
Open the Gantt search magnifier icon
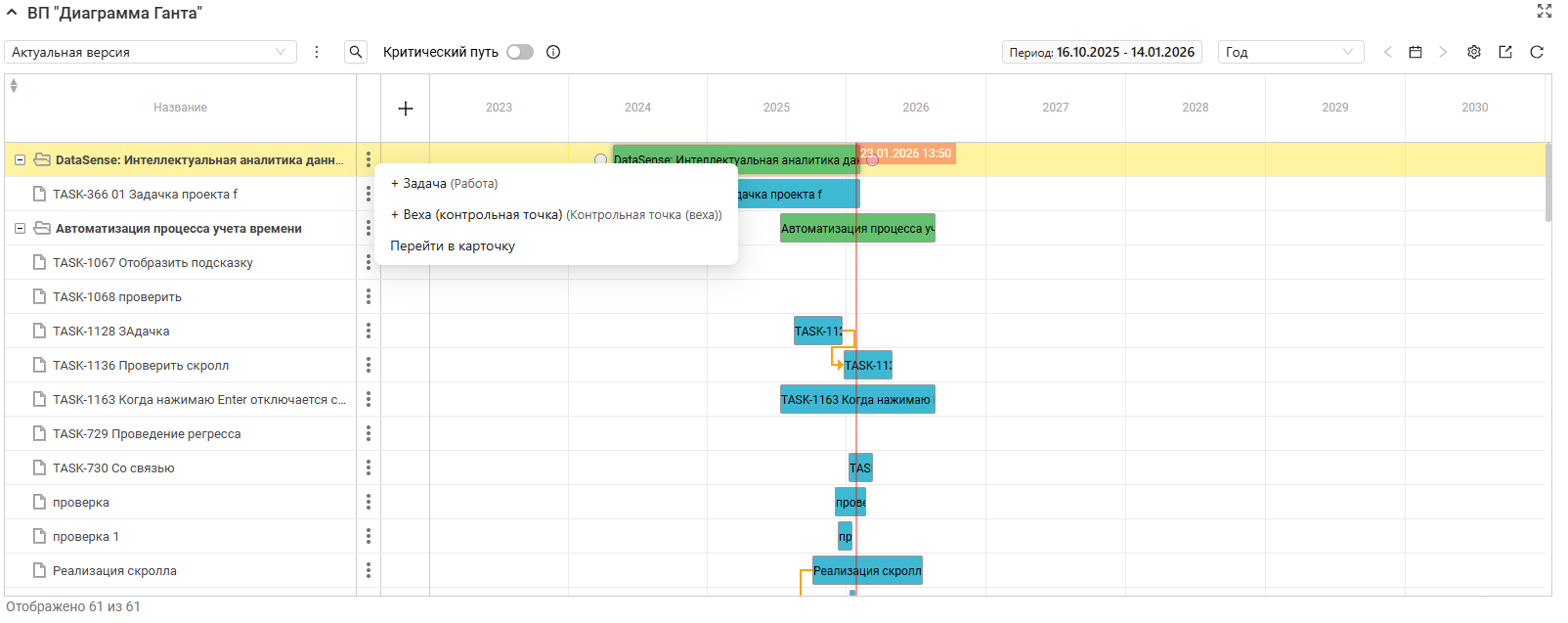coord(356,52)
